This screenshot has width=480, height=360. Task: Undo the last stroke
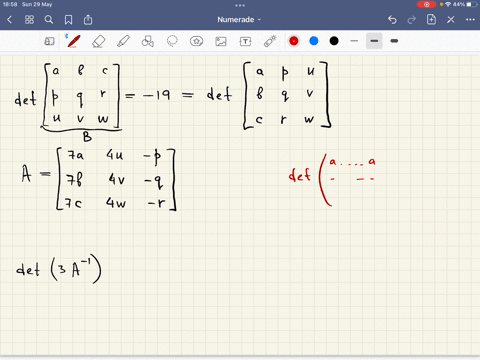pos(392,20)
